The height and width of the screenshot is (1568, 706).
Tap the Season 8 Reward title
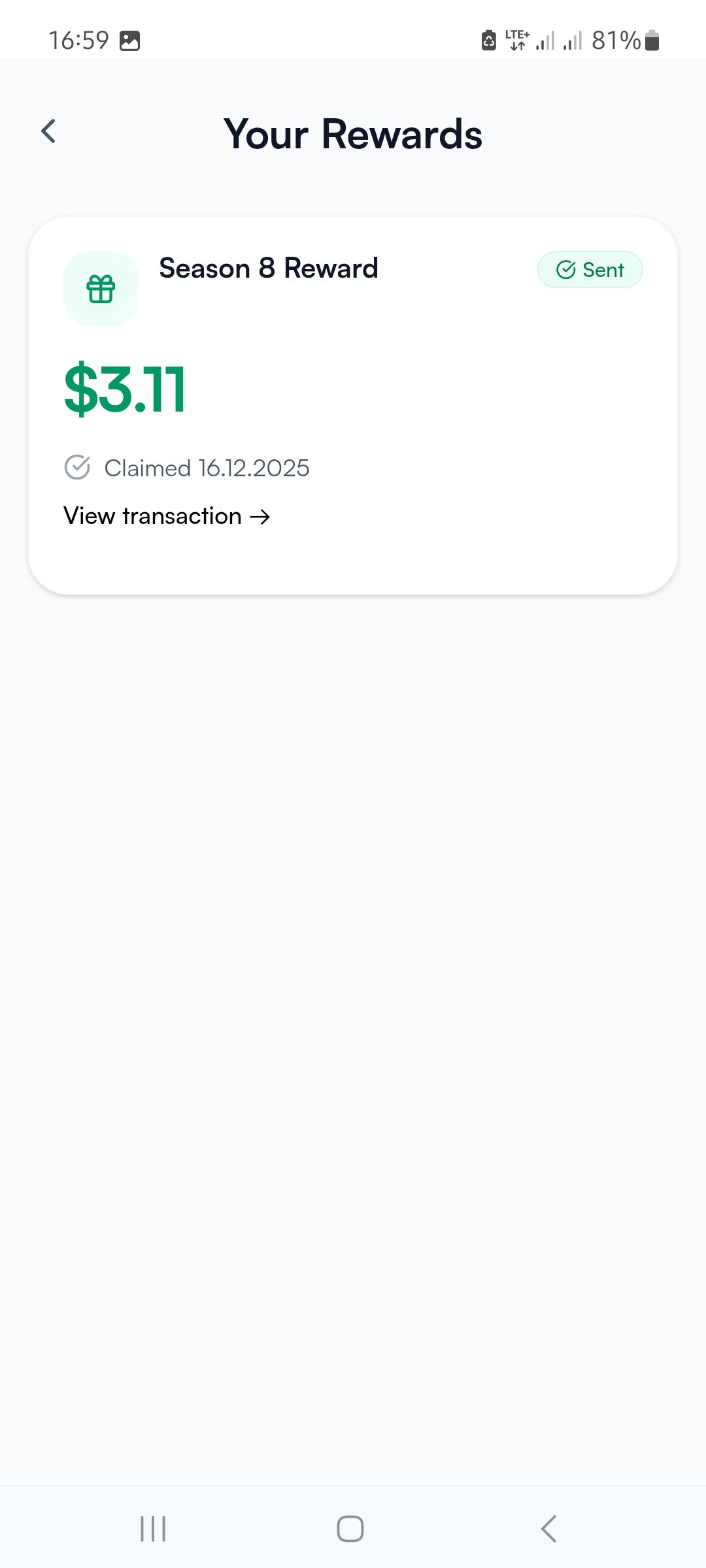pyautogui.click(x=269, y=269)
